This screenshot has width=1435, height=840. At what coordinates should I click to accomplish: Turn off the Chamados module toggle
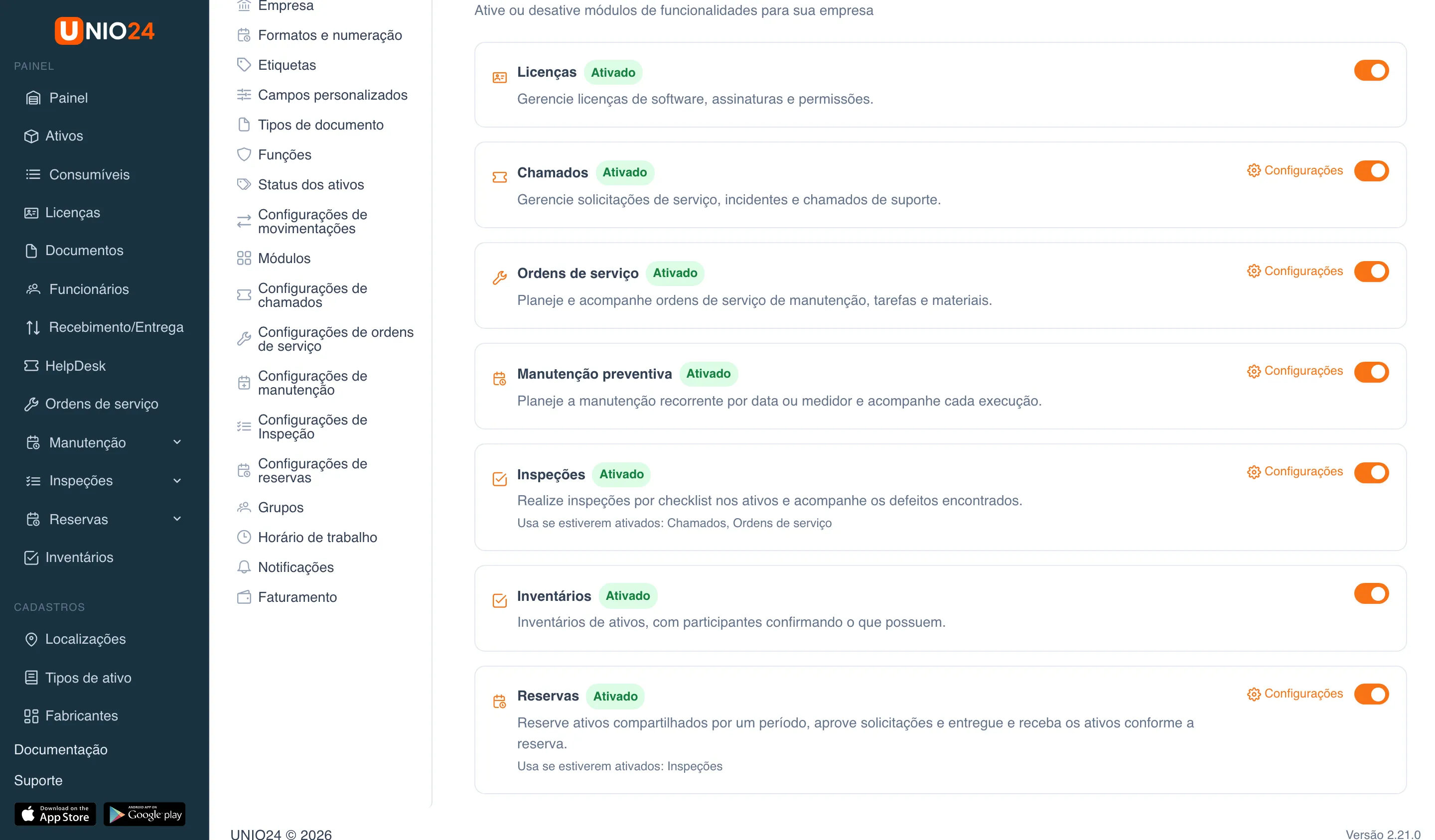tap(1371, 170)
